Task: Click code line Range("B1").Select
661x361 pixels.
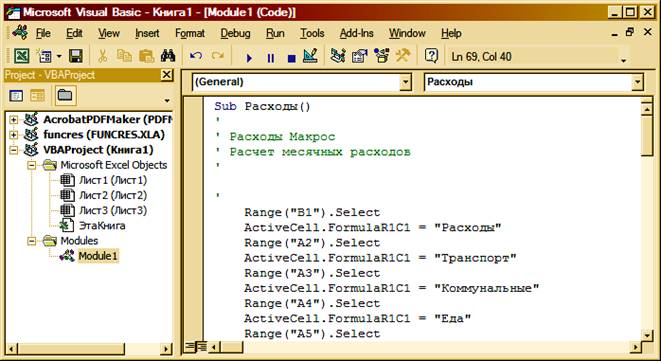Action: pos(312,212)
